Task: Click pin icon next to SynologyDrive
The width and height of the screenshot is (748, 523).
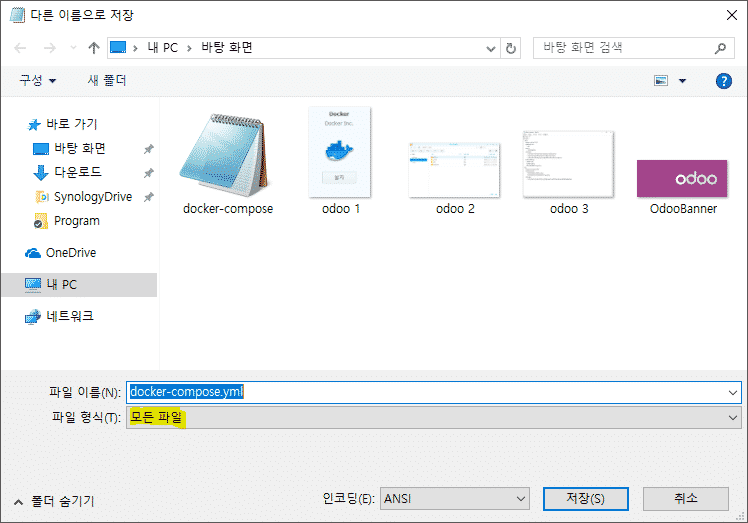Action: click(x=148, y=197)
